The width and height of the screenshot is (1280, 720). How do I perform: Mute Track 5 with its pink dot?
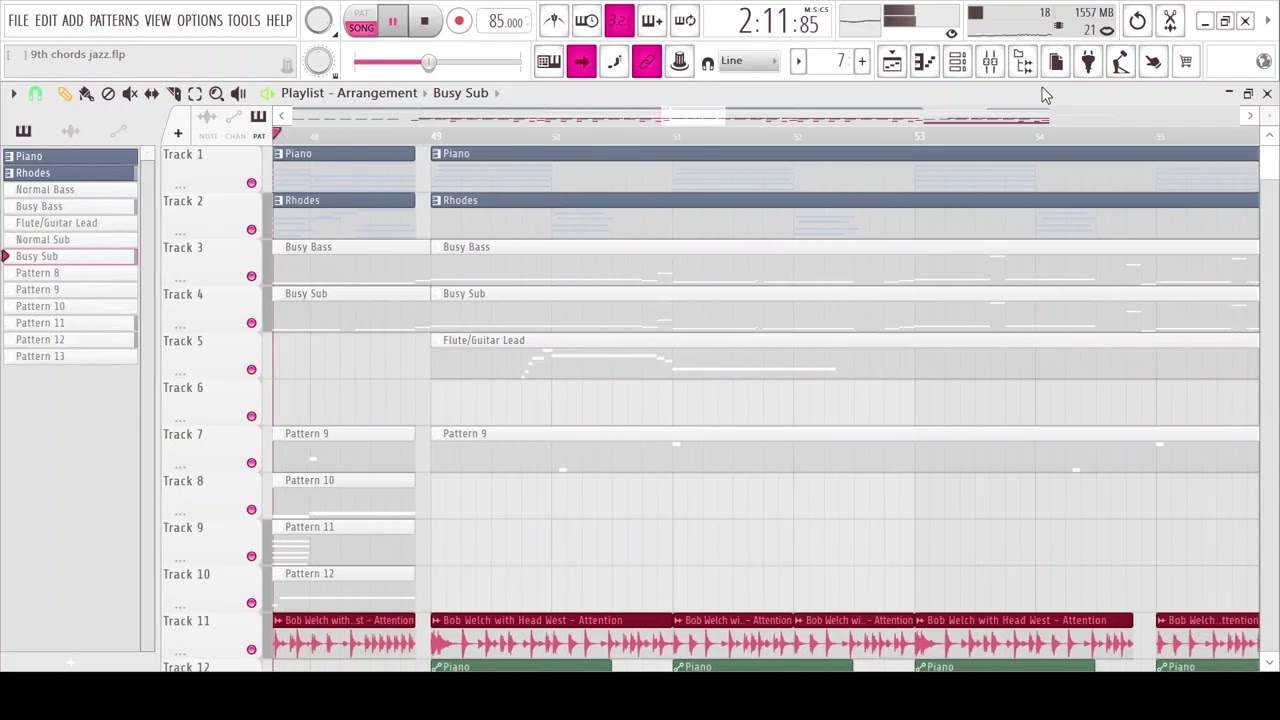point(251,370)
